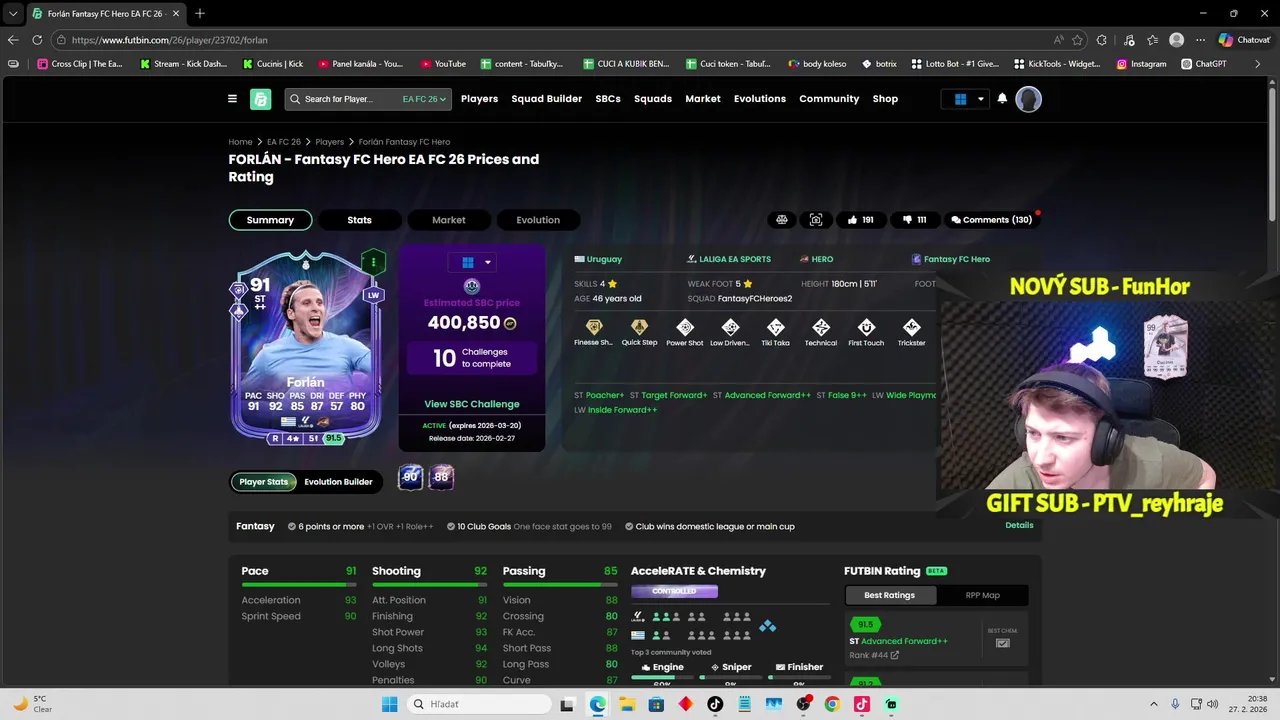Image resolution: width=1280 pixels, height=720 pixels.
Task: Click the ST Advanced Forward++ role
Action: [762, 395]
